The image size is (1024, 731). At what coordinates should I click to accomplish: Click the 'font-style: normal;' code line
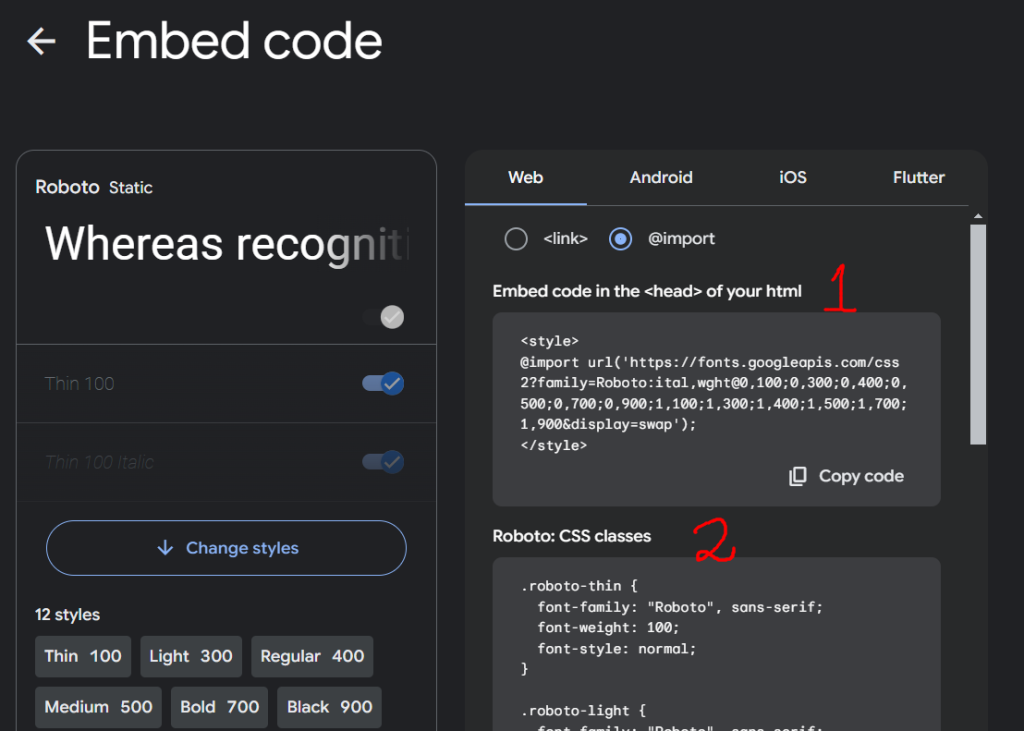[616, 649]
